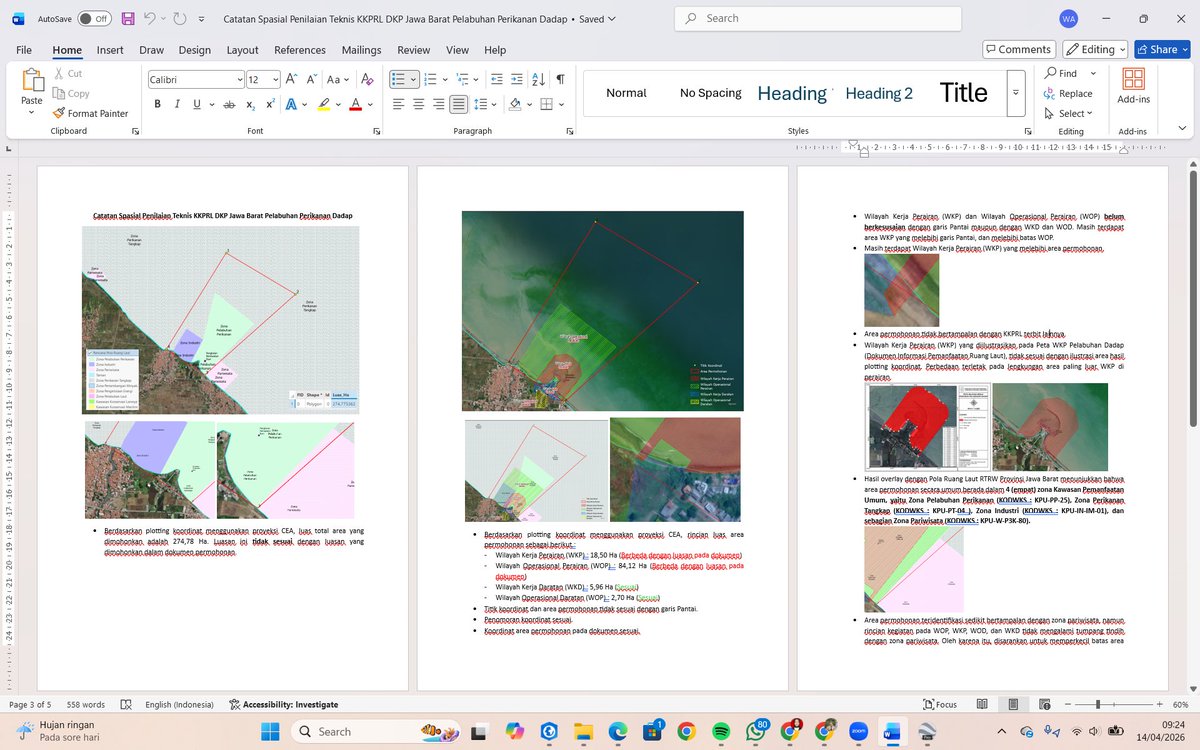This screenshot has height=750, width=1200.
Task: Open the Comments pane
Action: click(1019, 49)
